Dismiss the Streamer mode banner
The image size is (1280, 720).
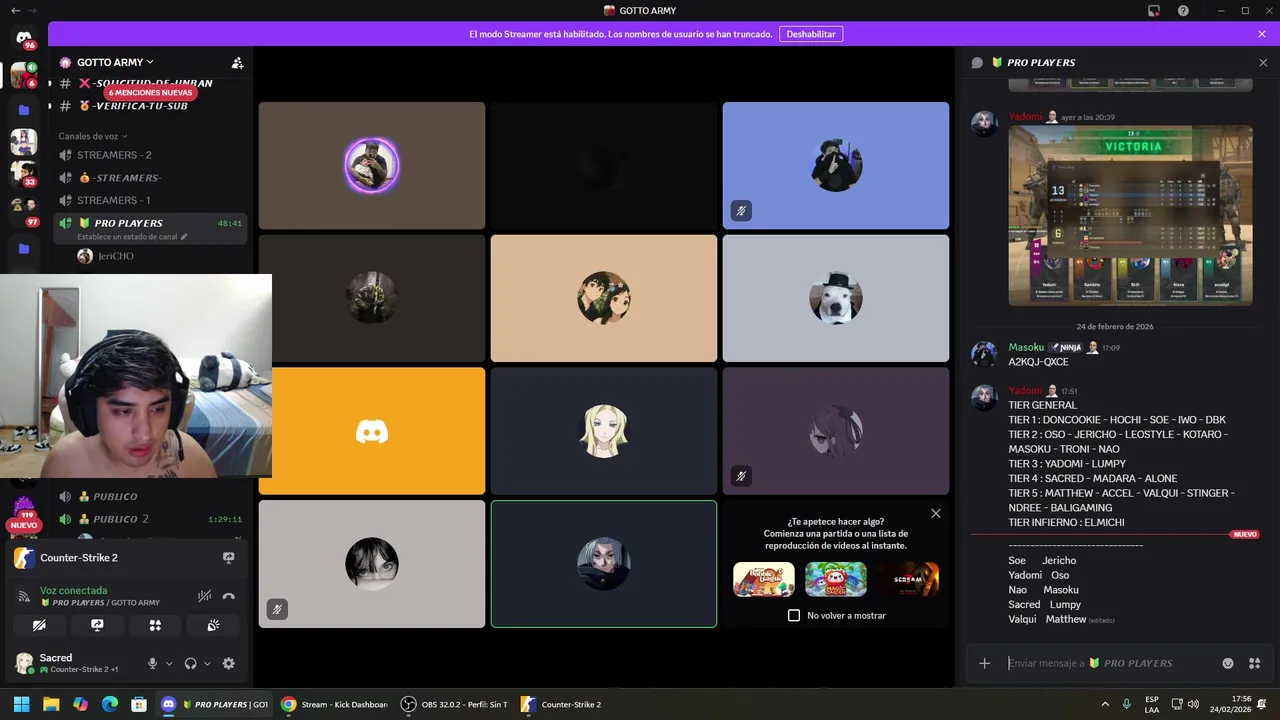[1262, 34]
